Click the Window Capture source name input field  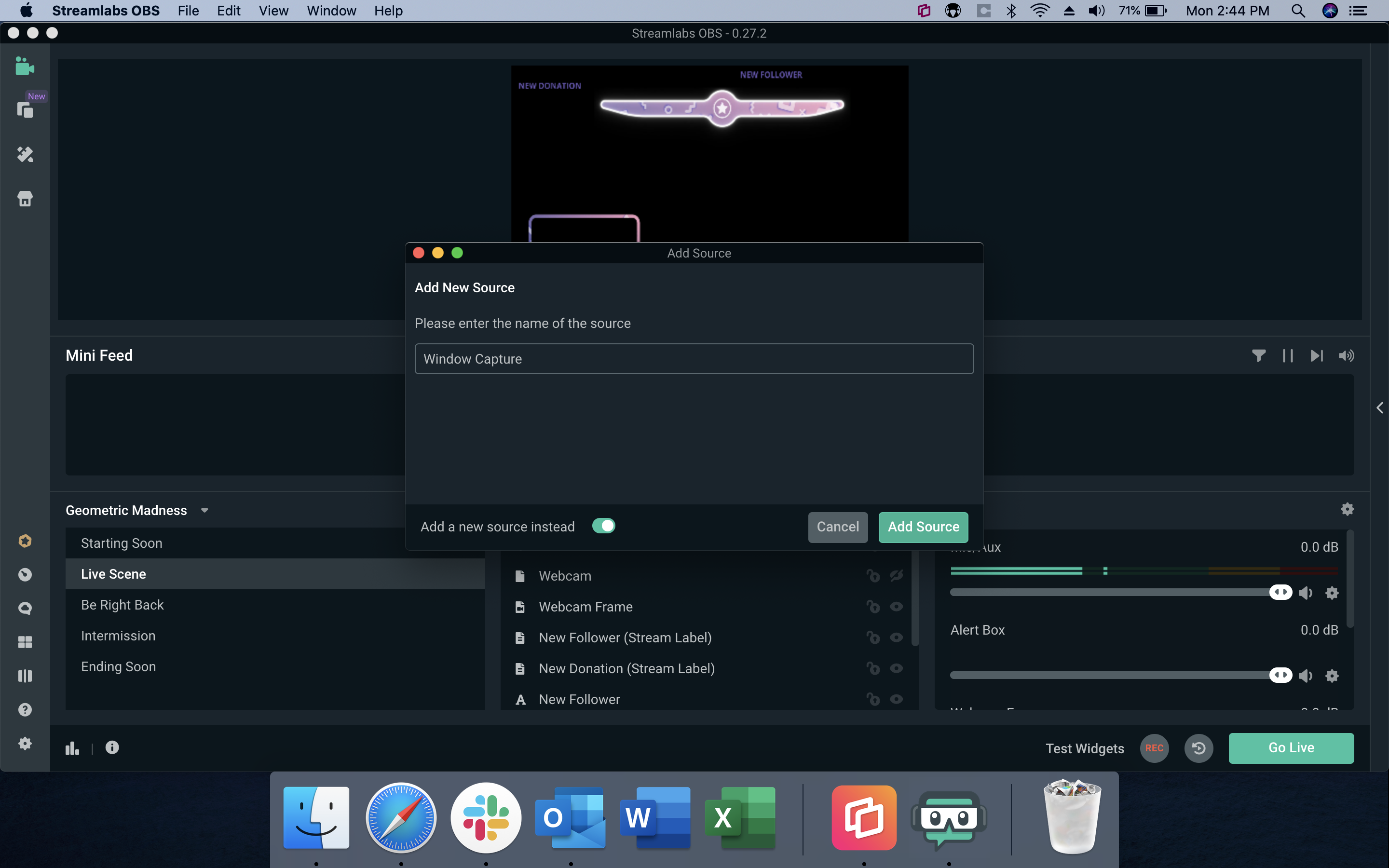tap(694, 359)
